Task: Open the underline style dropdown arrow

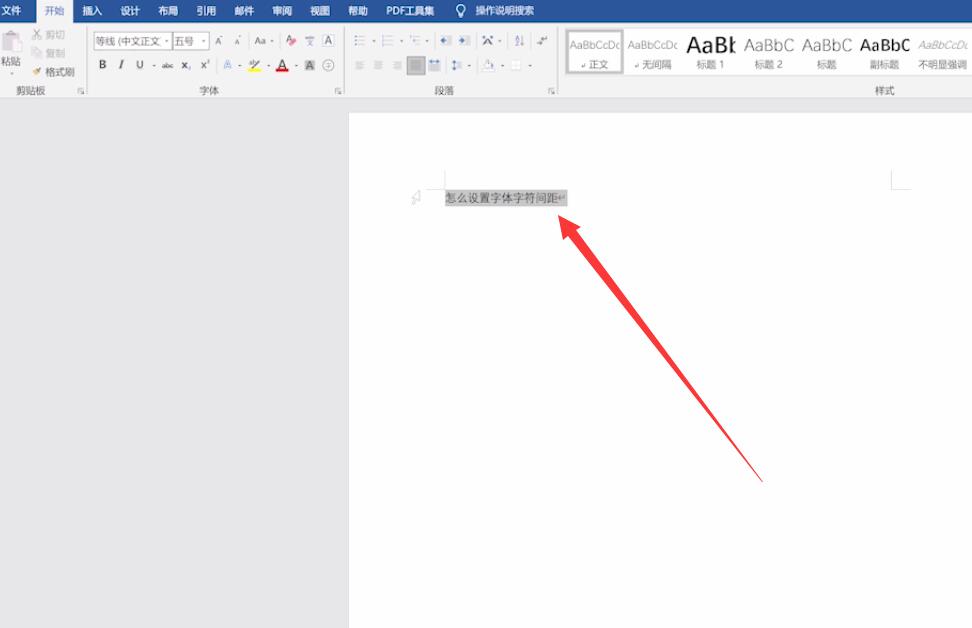Action: tap(154, 65)
